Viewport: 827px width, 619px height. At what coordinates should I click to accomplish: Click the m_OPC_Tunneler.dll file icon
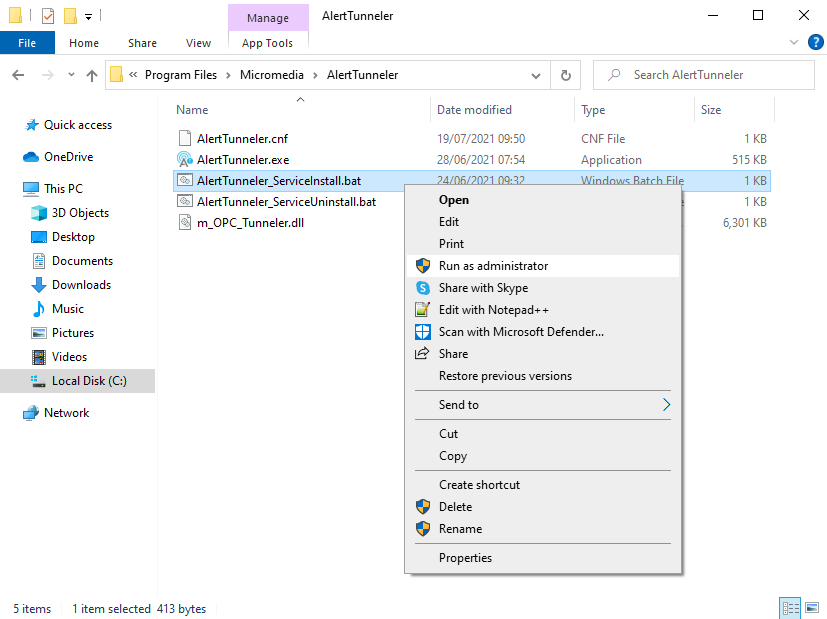tap(184, 223)
